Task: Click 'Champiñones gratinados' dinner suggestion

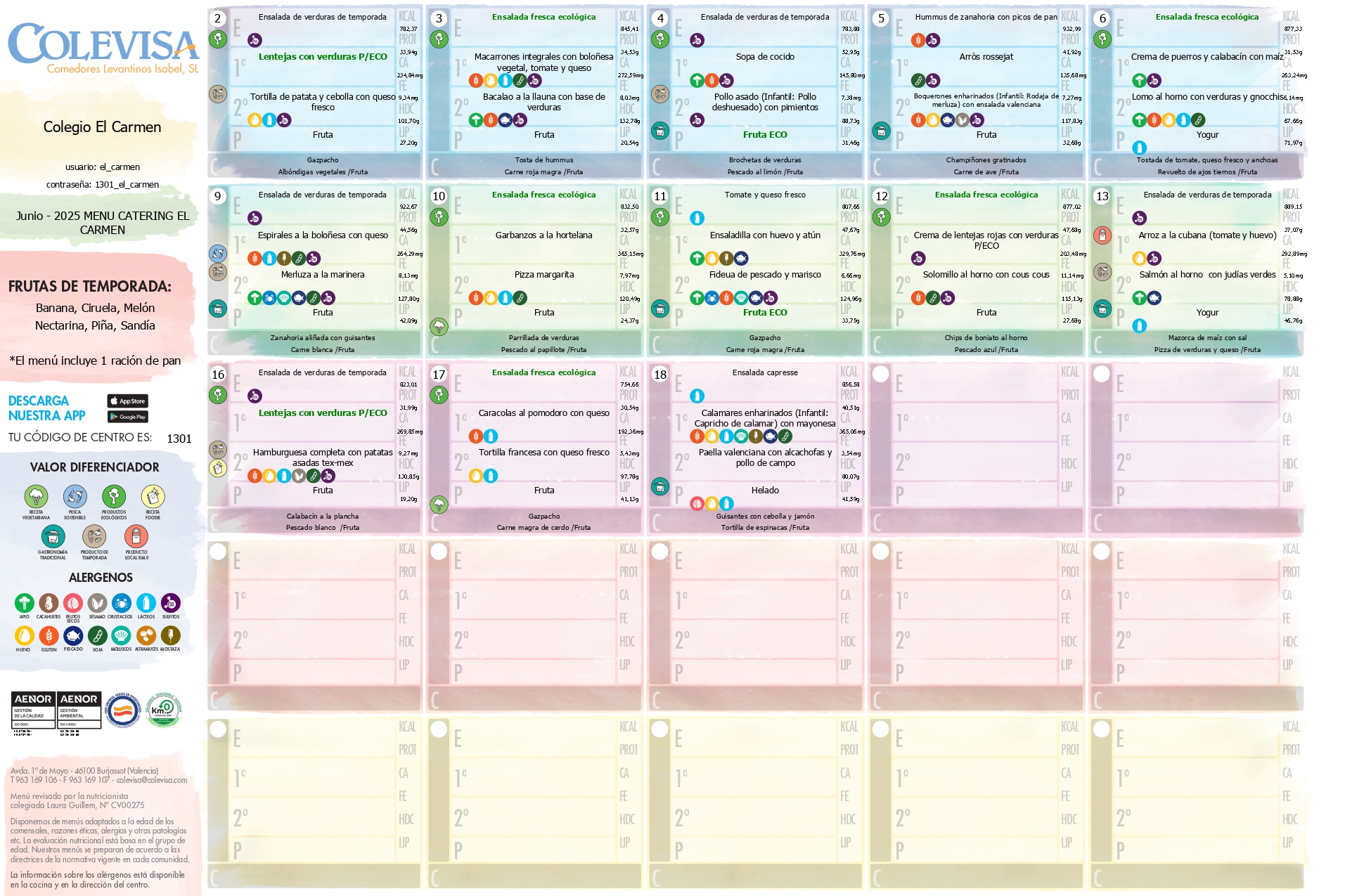Action: [x=986, y=160]
